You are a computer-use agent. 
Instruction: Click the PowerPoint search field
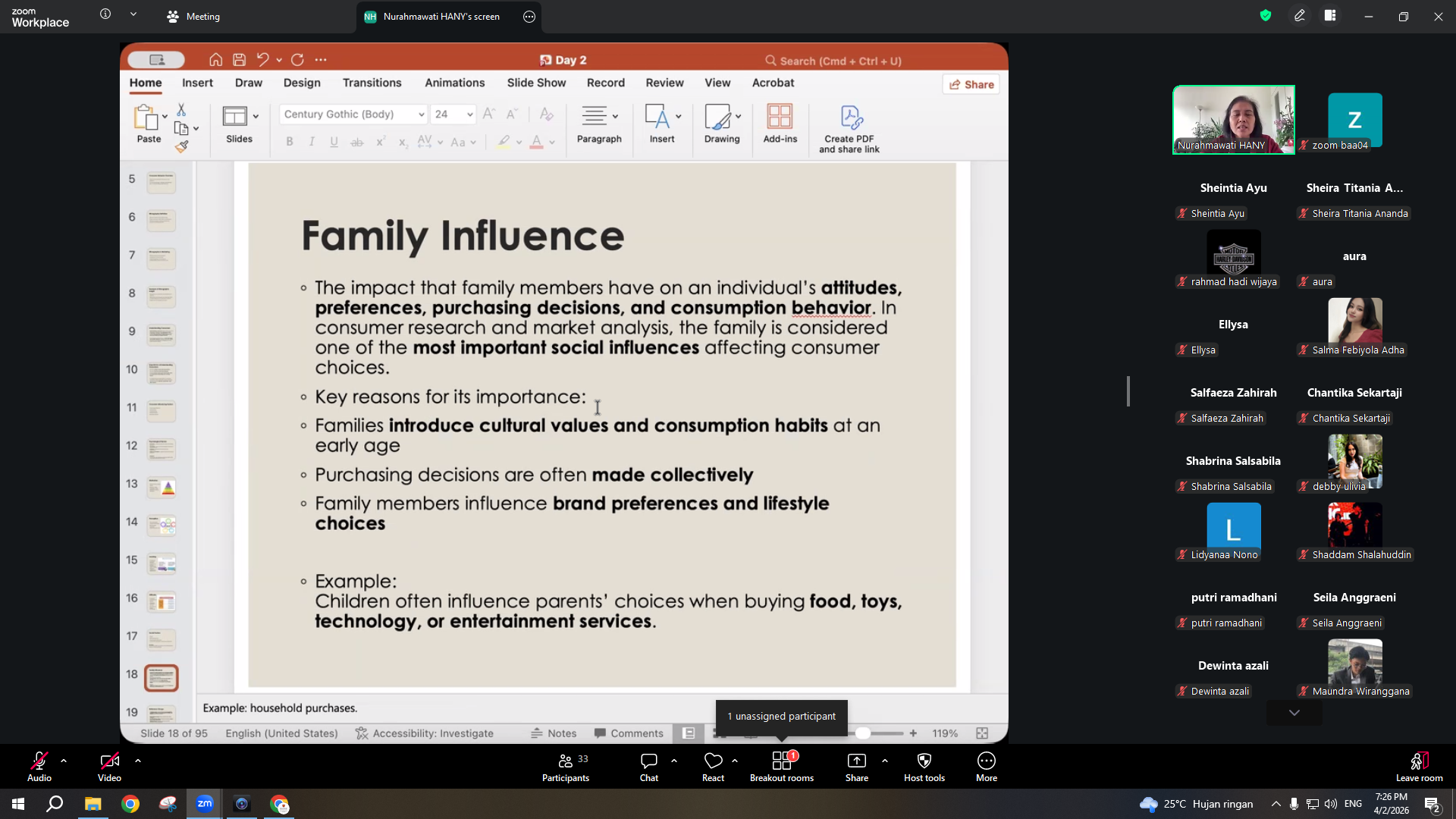[x=834, y=61]
